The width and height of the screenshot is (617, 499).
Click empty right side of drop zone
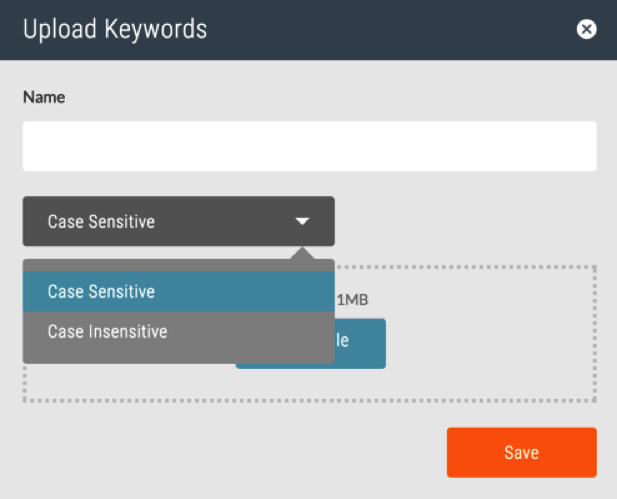[x=490, y=335]
